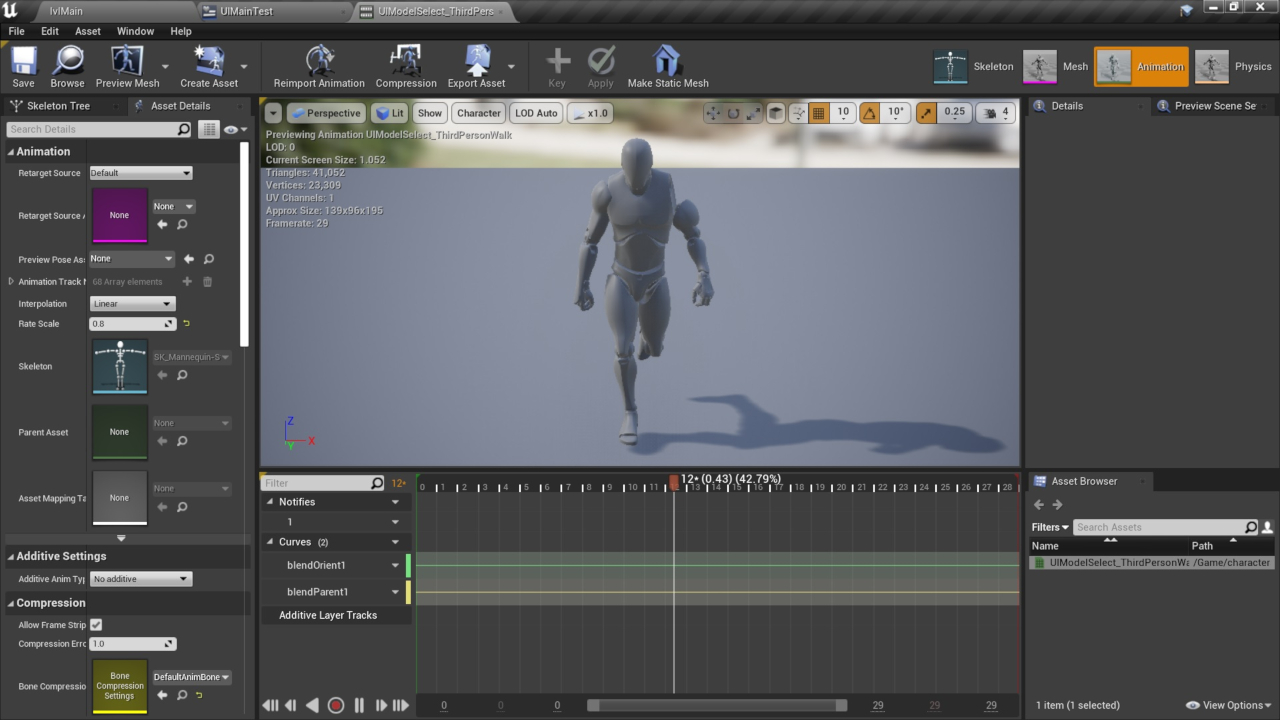Pause the animation playback
This screenshot has width=1280, height=720.
[x=359, y=705]
